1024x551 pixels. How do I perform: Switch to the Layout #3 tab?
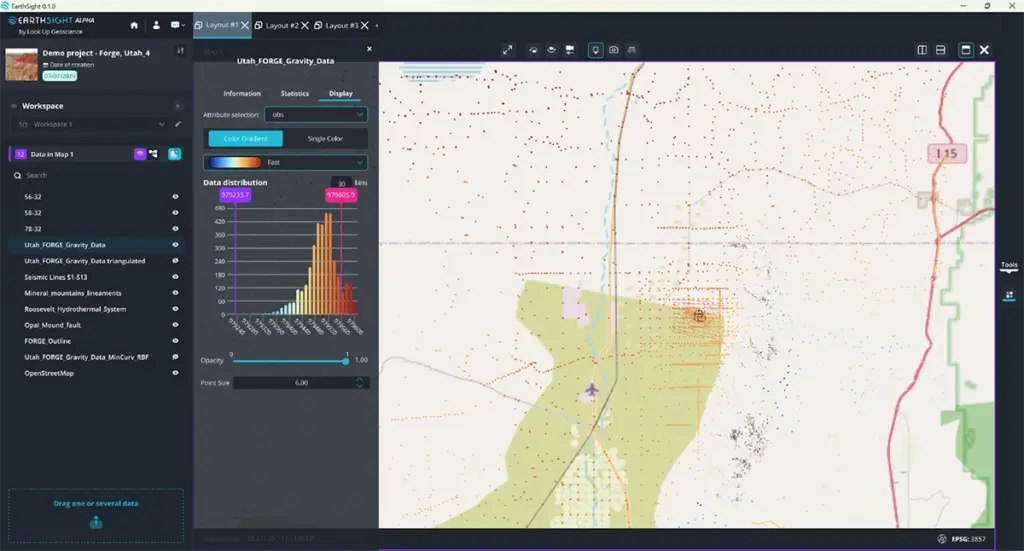(x=342, y=25)
